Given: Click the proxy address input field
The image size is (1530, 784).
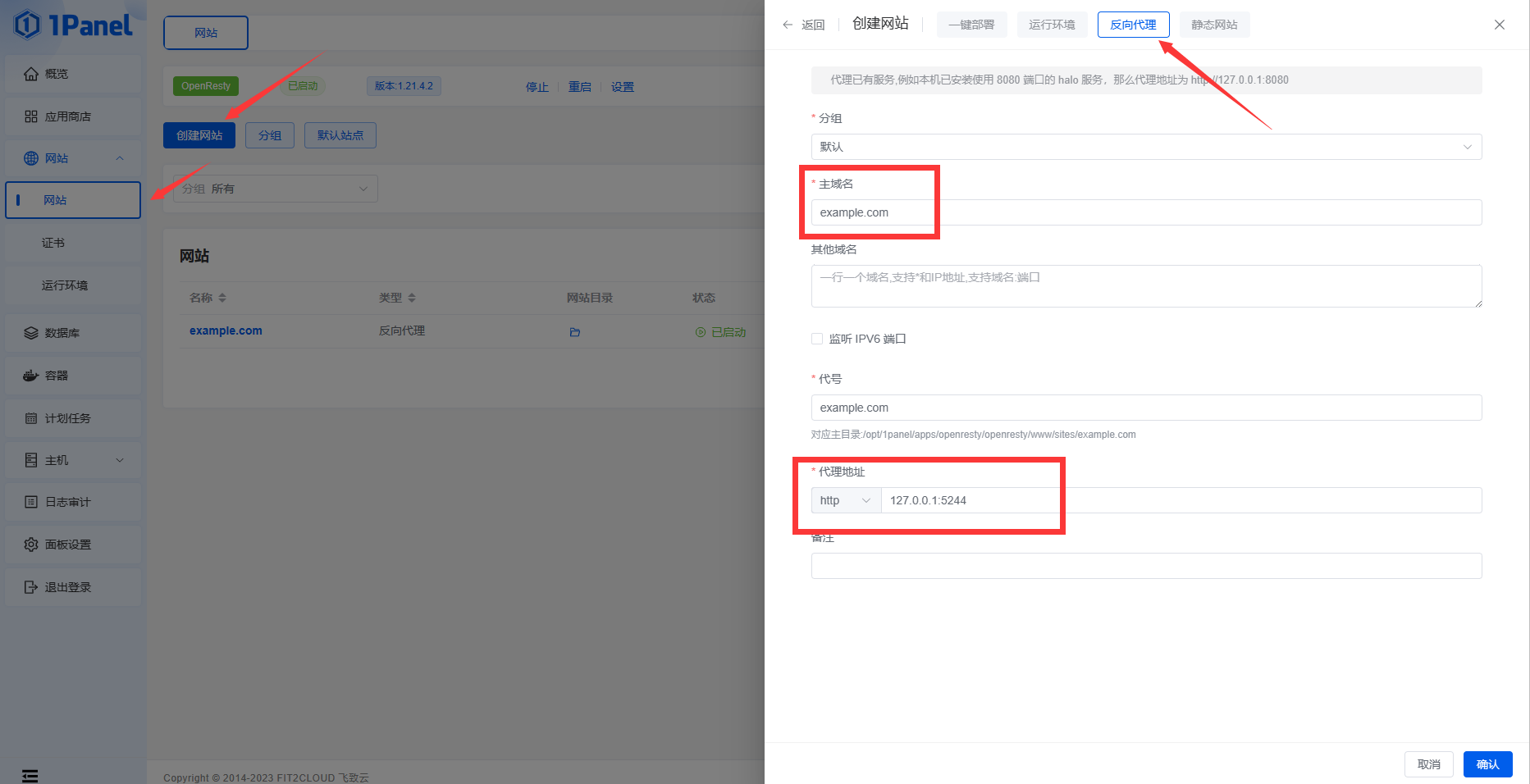Looking at the screenshot, I should pos(1180,500).
